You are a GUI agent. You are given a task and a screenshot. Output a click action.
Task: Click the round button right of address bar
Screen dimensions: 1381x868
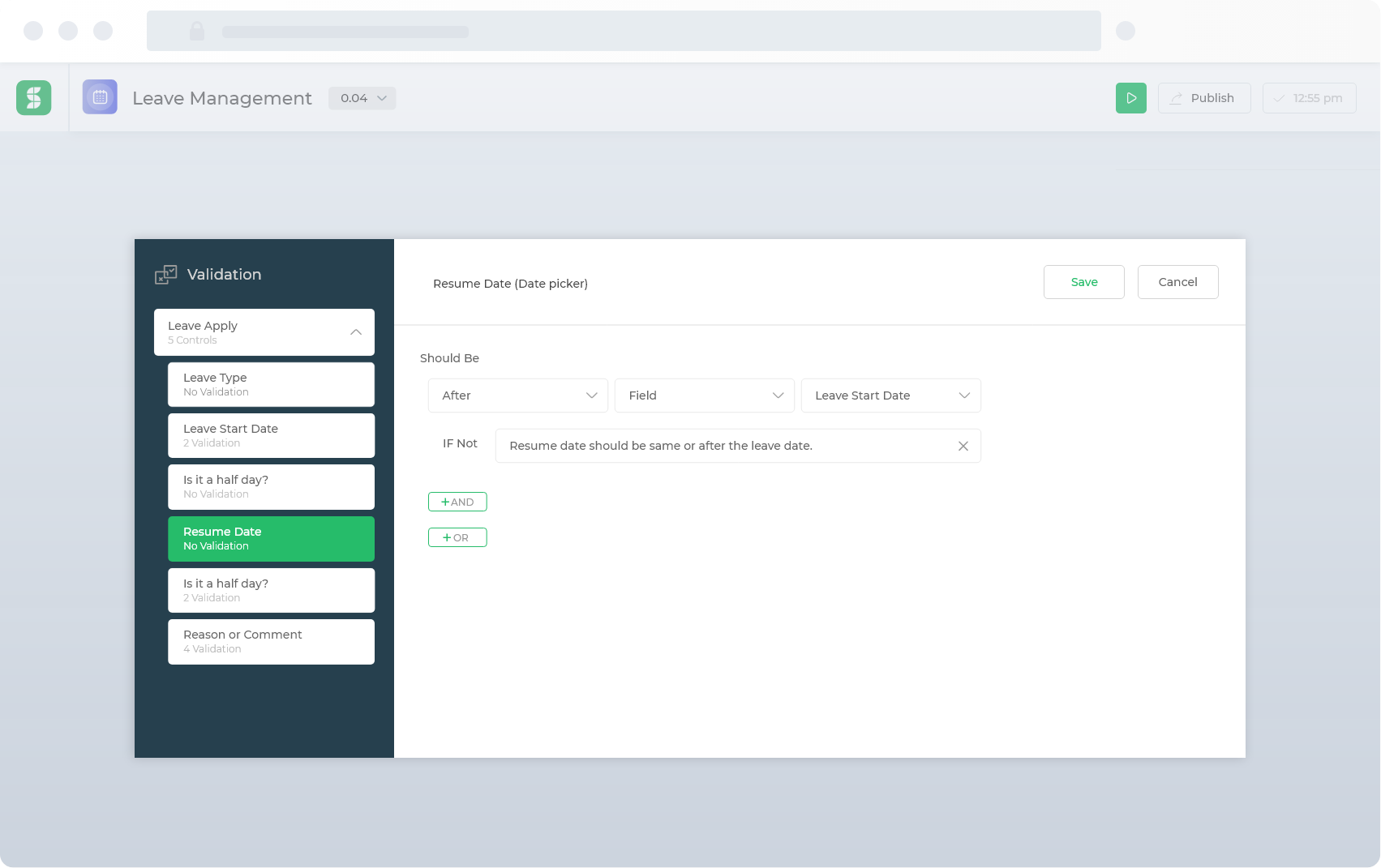[x=1126, y=31]
